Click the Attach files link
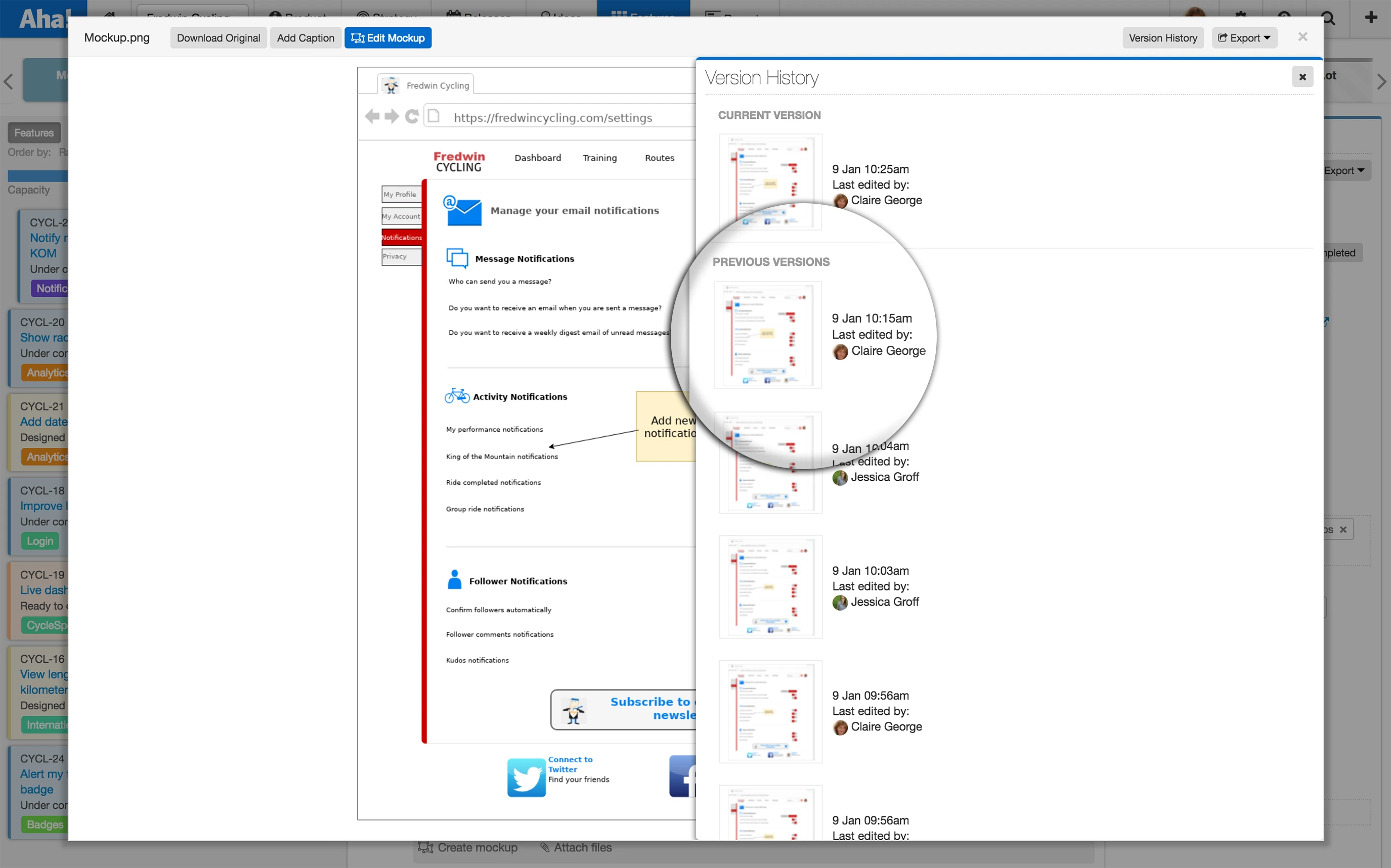Viewport: 1391px width, 868px height. point(576,847)
